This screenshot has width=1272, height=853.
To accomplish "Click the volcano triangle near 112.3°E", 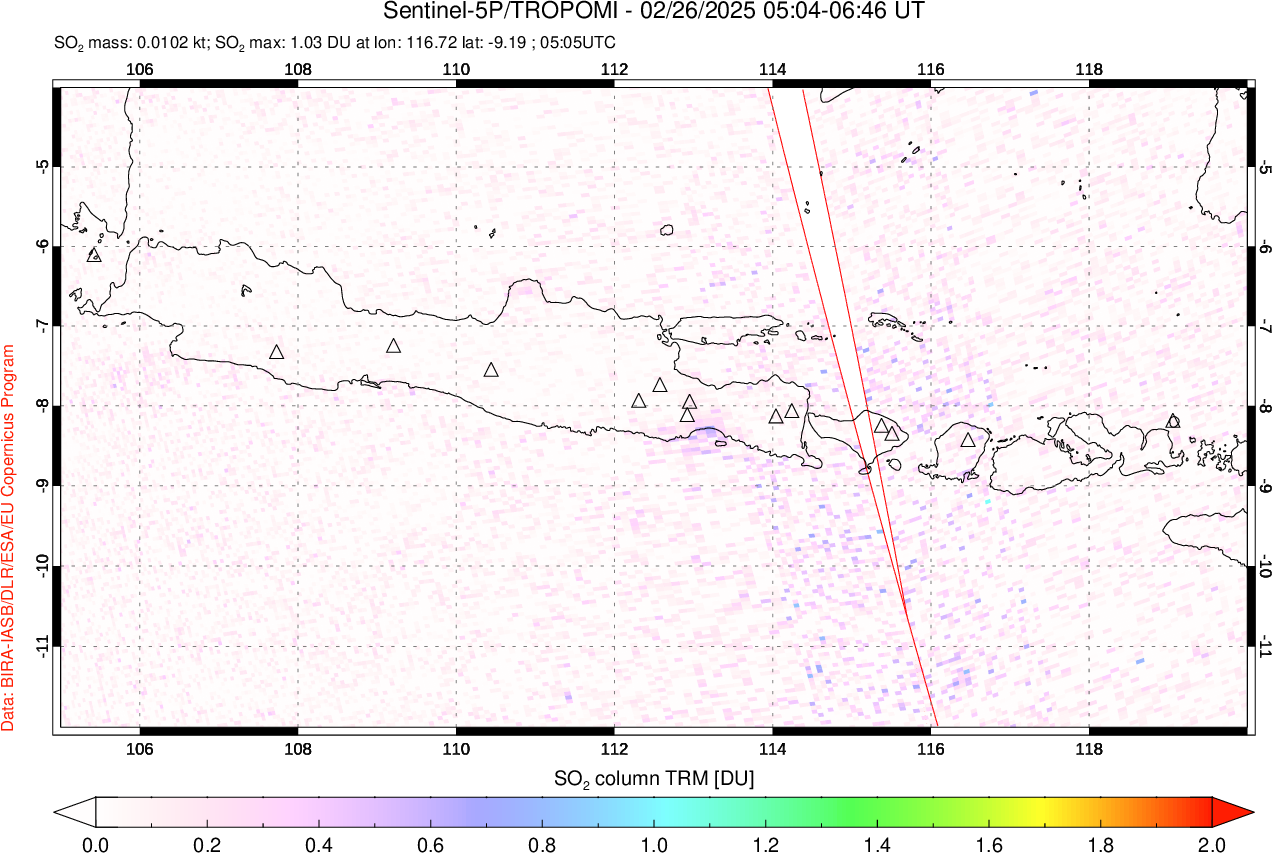I will pyautogui.click(x=639, y=401).
